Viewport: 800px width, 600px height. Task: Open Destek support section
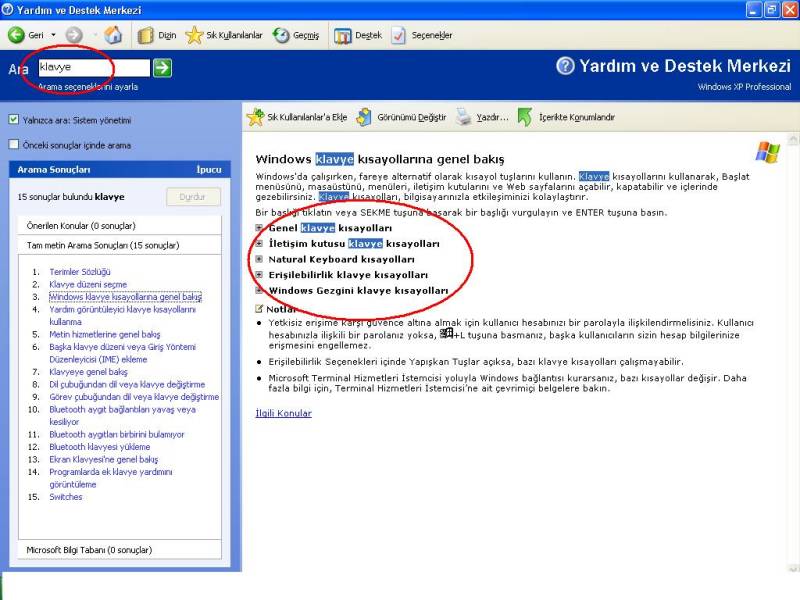[x=358, y=35]
